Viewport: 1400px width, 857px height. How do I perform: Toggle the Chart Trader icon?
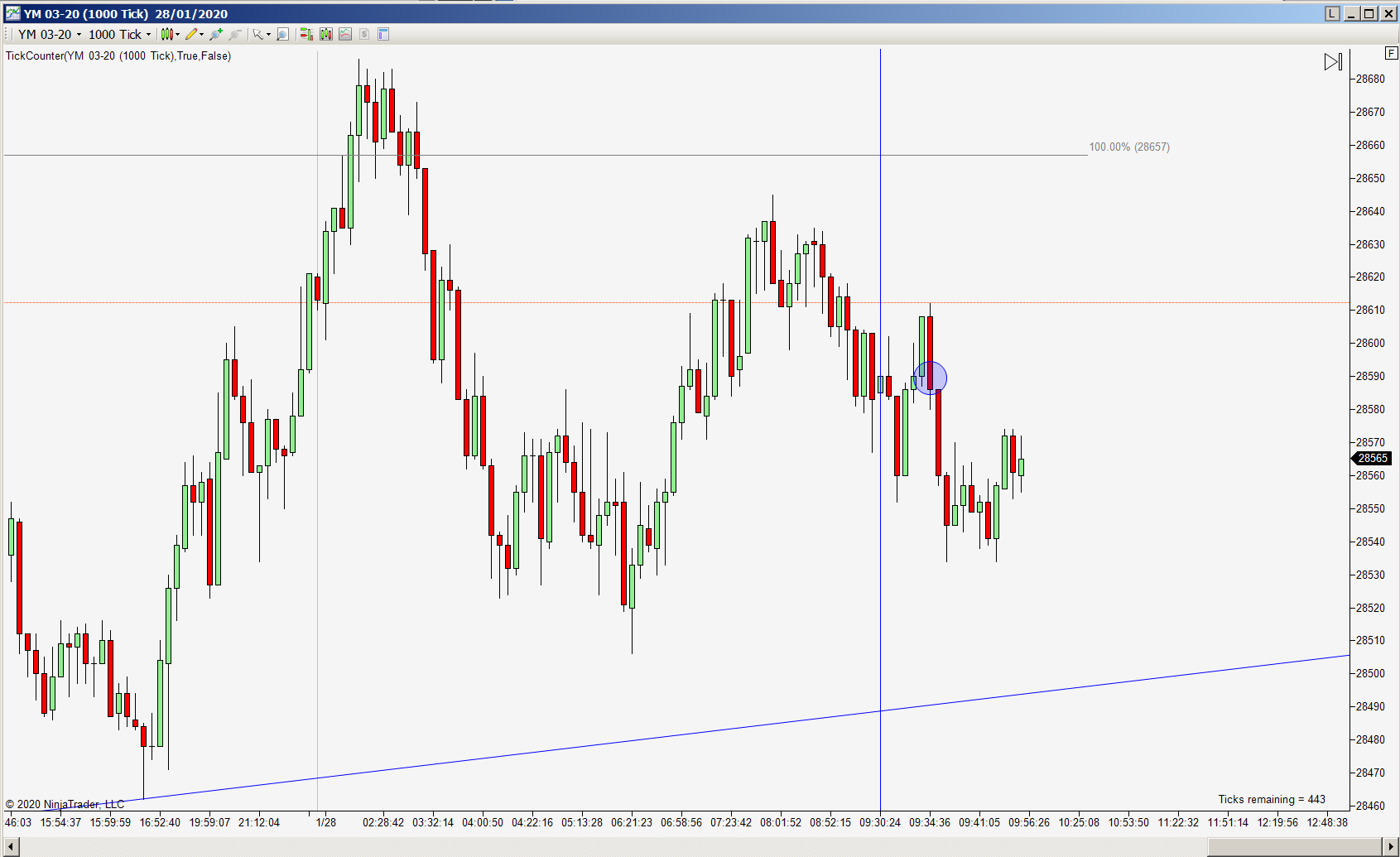(306, 34)
